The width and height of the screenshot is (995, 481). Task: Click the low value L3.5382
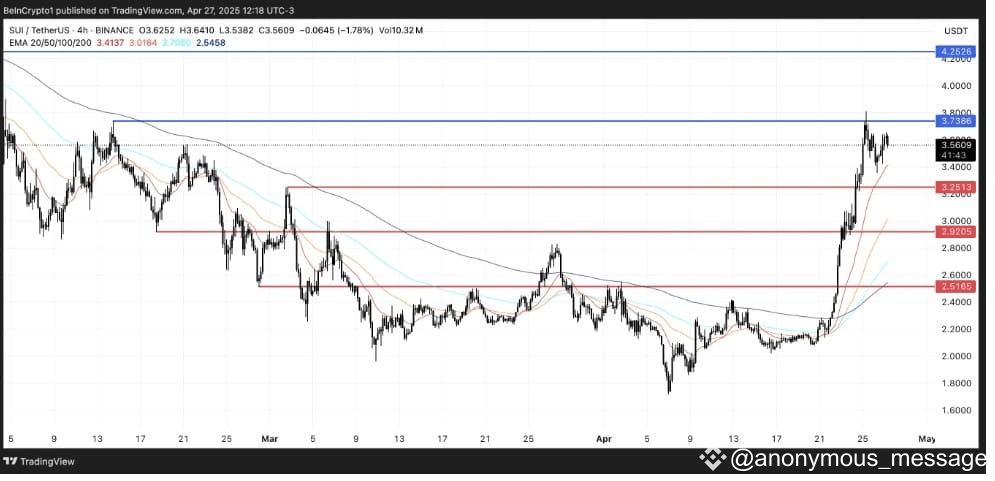pyautogui.click(x=238, y=30)
